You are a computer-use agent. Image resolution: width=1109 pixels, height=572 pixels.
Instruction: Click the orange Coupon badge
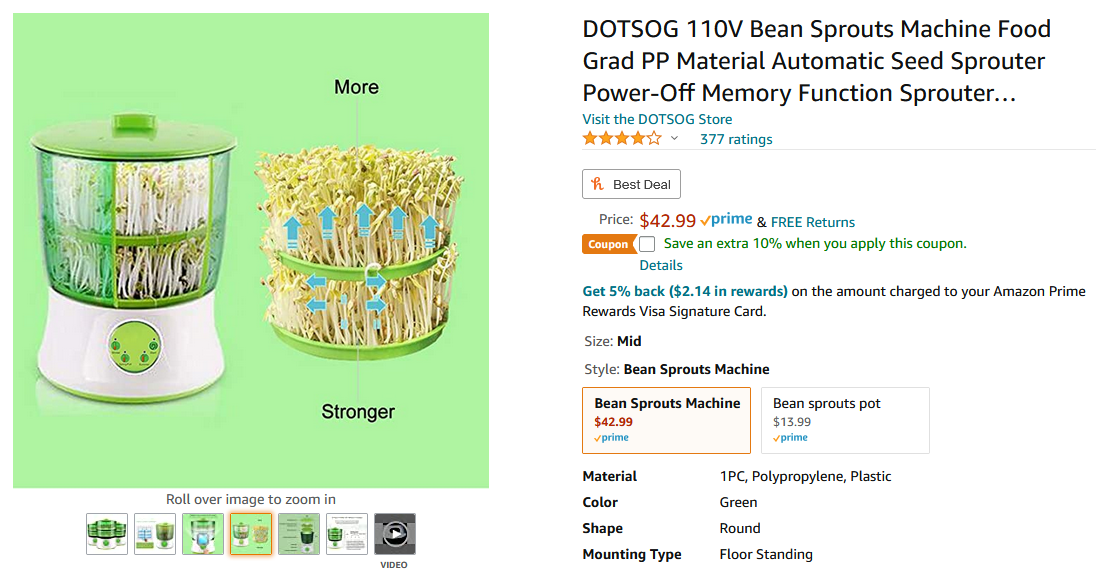[x=608, y=244]
